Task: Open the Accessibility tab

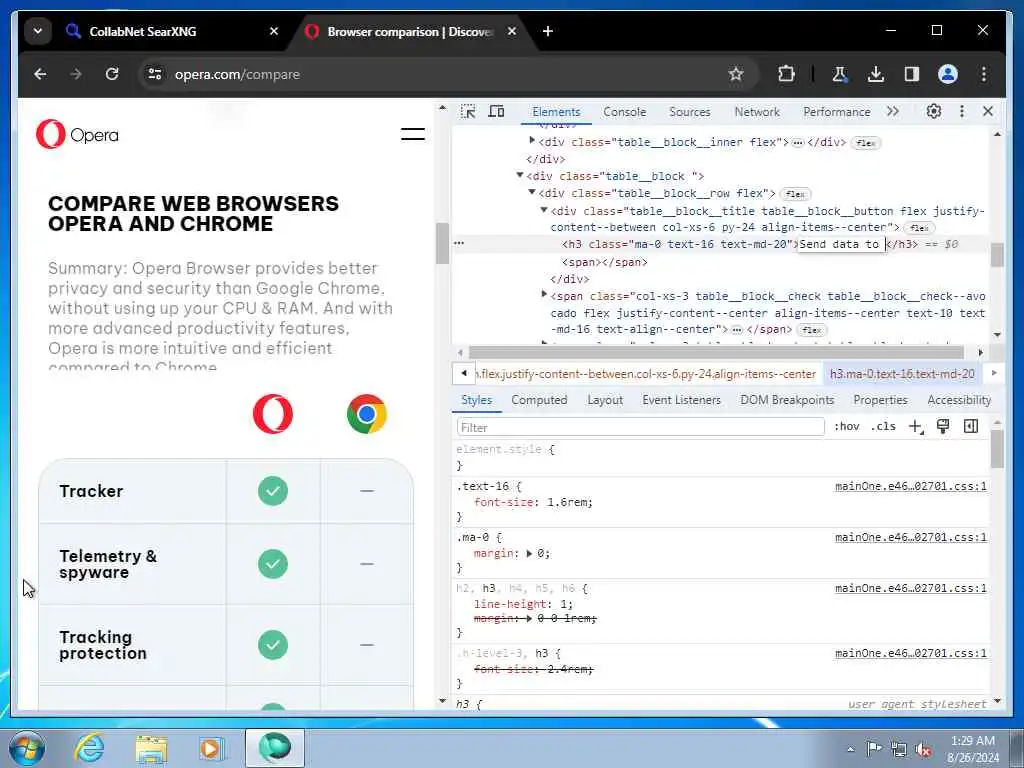Action: click(959, 400)
